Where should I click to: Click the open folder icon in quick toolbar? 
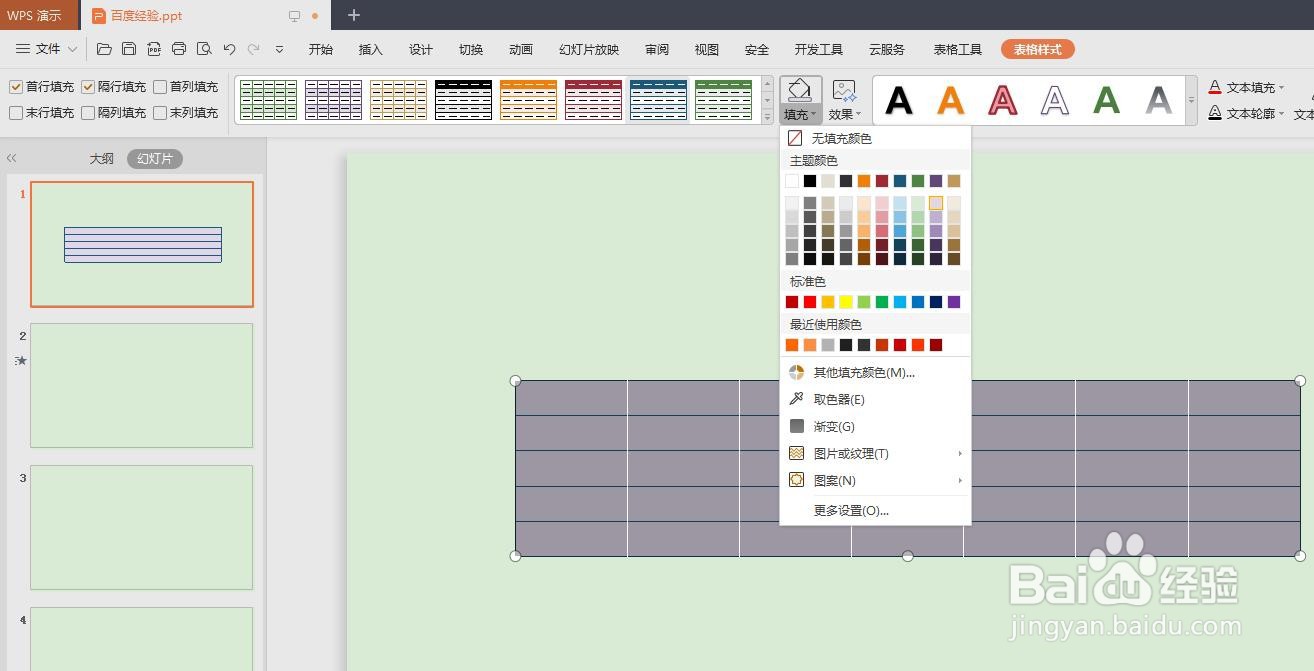click(104, 49)
